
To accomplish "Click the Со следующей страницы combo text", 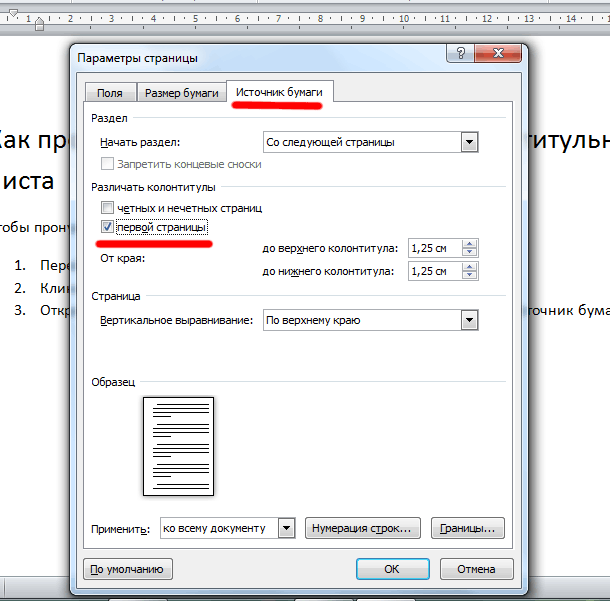I will (330, 142).
